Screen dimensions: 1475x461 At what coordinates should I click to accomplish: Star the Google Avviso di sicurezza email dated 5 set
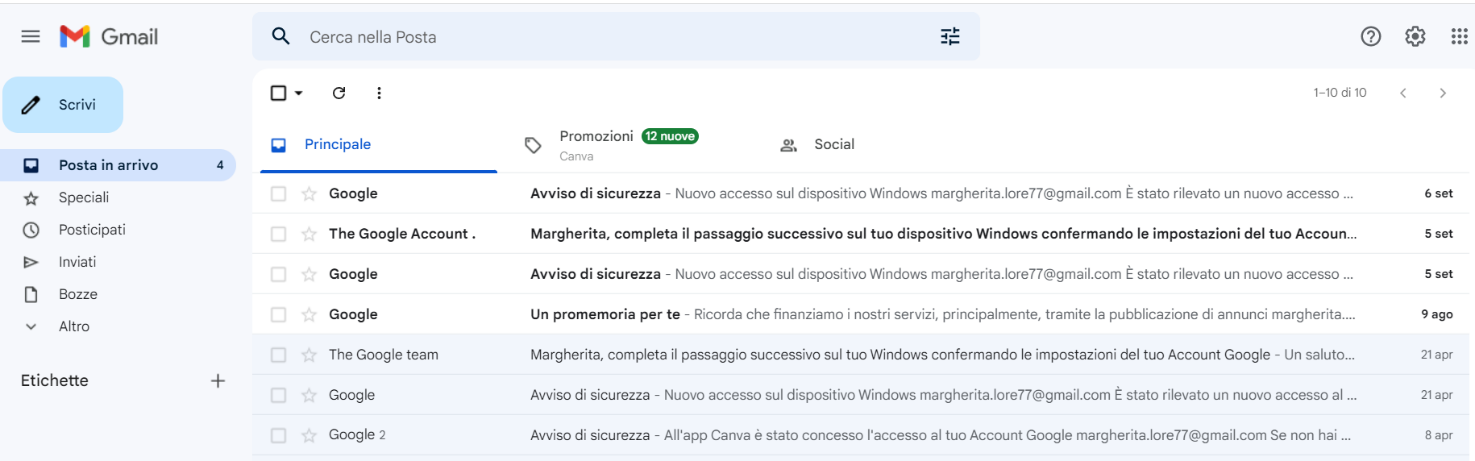309,274
